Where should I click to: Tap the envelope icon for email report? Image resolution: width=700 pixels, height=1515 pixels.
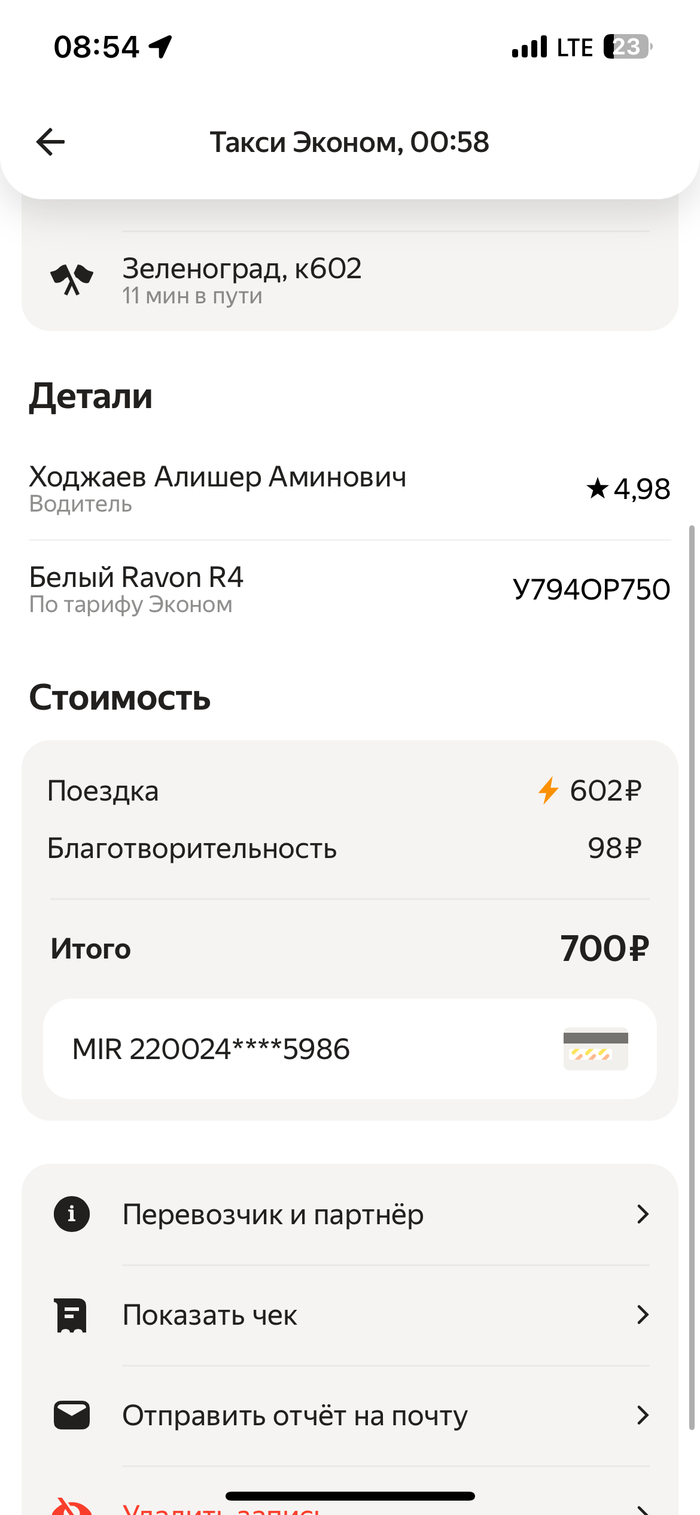pos(71,1415)
